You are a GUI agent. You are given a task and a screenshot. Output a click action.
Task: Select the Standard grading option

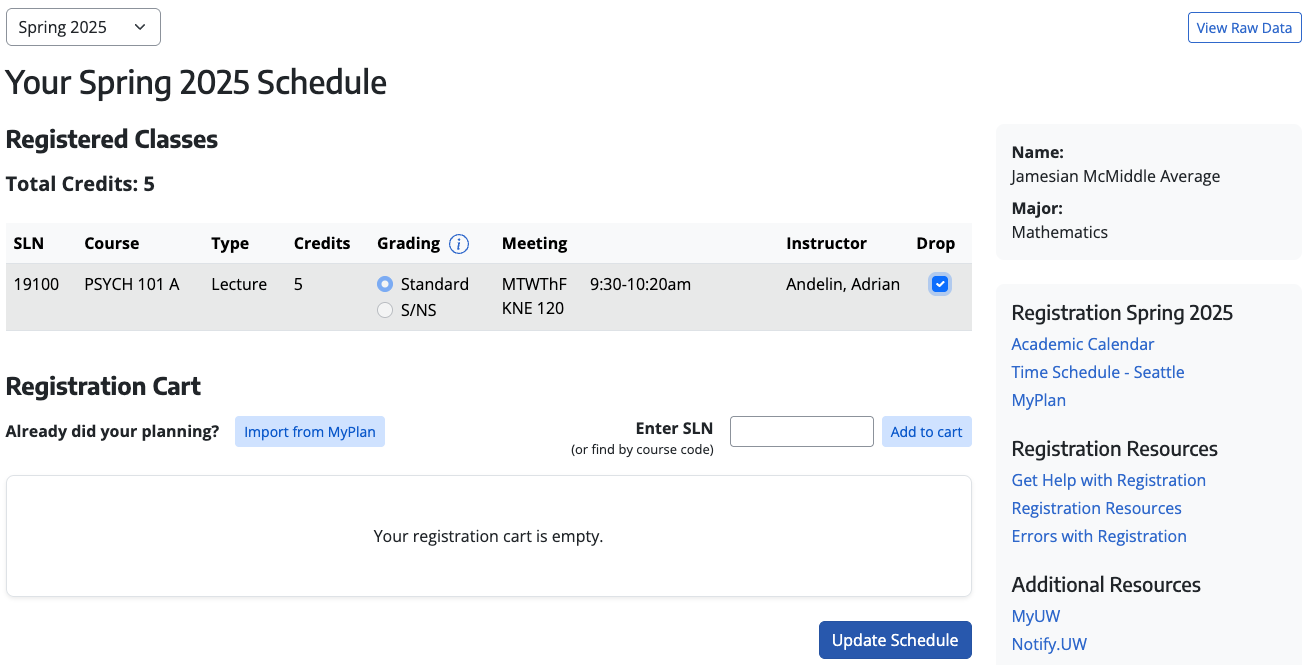385,285
